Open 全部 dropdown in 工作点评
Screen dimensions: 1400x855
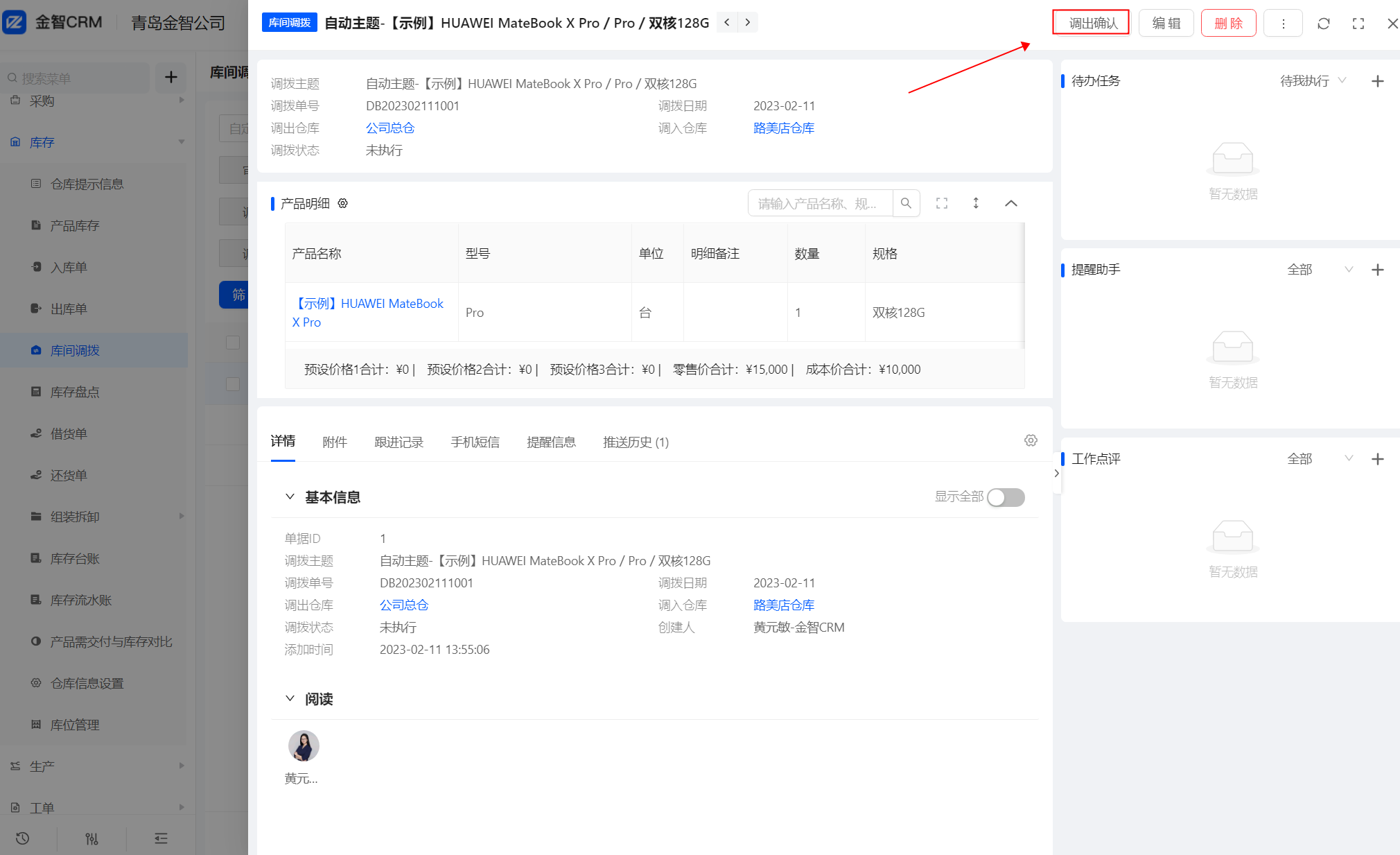point(1320,458)
